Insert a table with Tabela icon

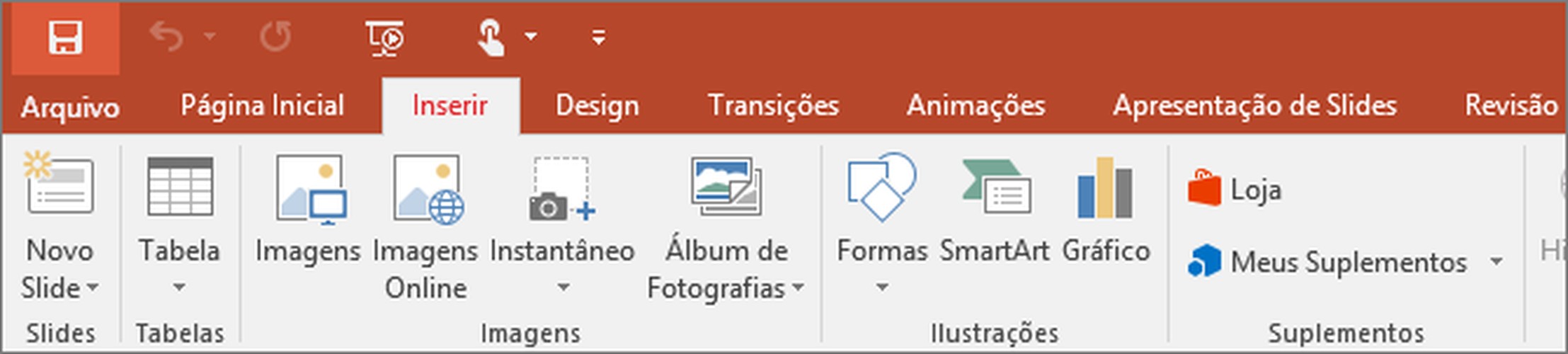tap(180, 186)
